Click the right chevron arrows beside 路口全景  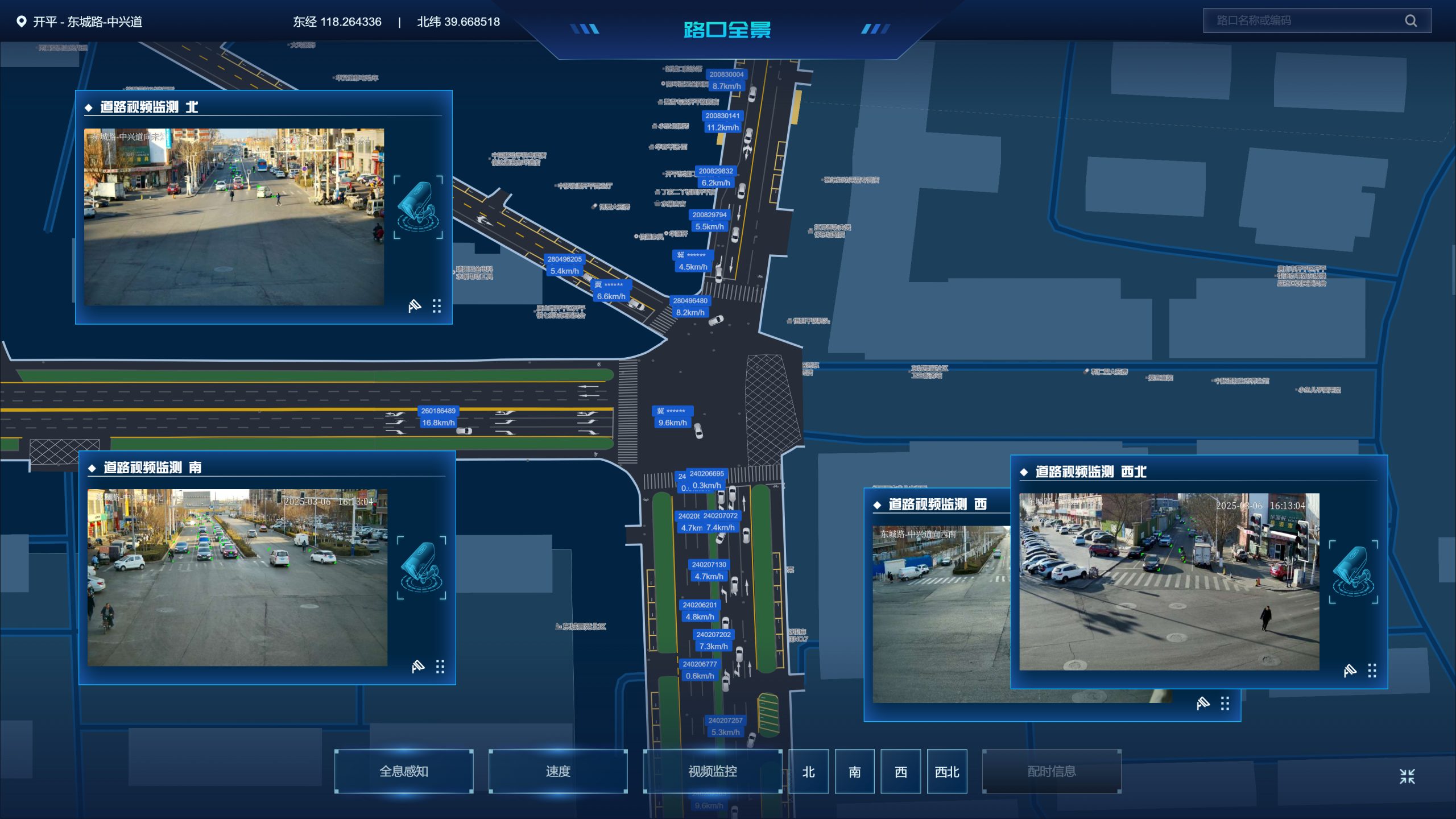click(875, 28)
